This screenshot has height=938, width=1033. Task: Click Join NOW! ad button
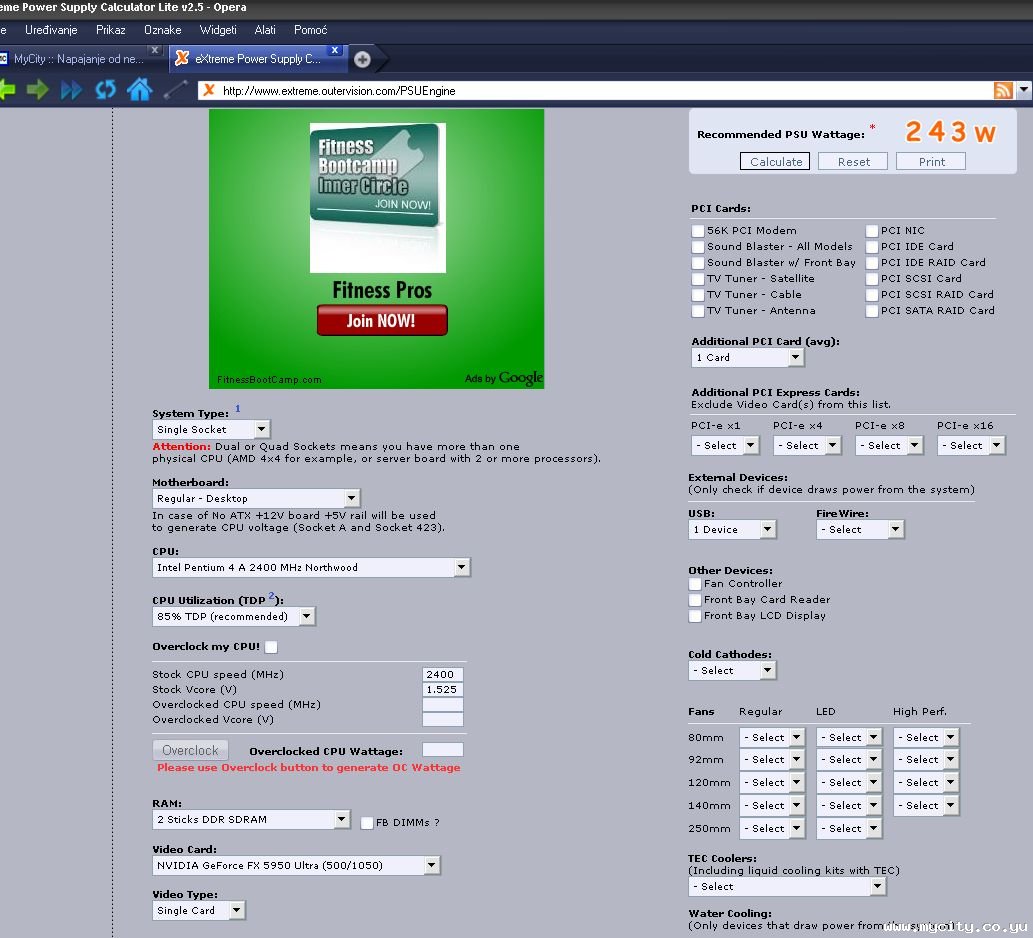coord(381,320)
